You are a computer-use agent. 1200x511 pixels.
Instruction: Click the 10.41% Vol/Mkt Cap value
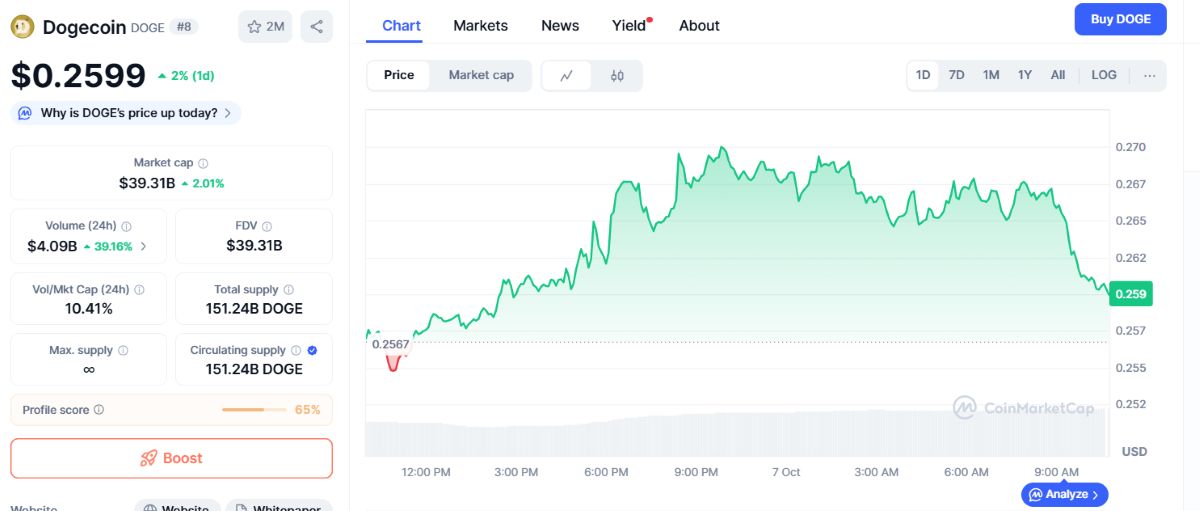(x=89, y=309)
